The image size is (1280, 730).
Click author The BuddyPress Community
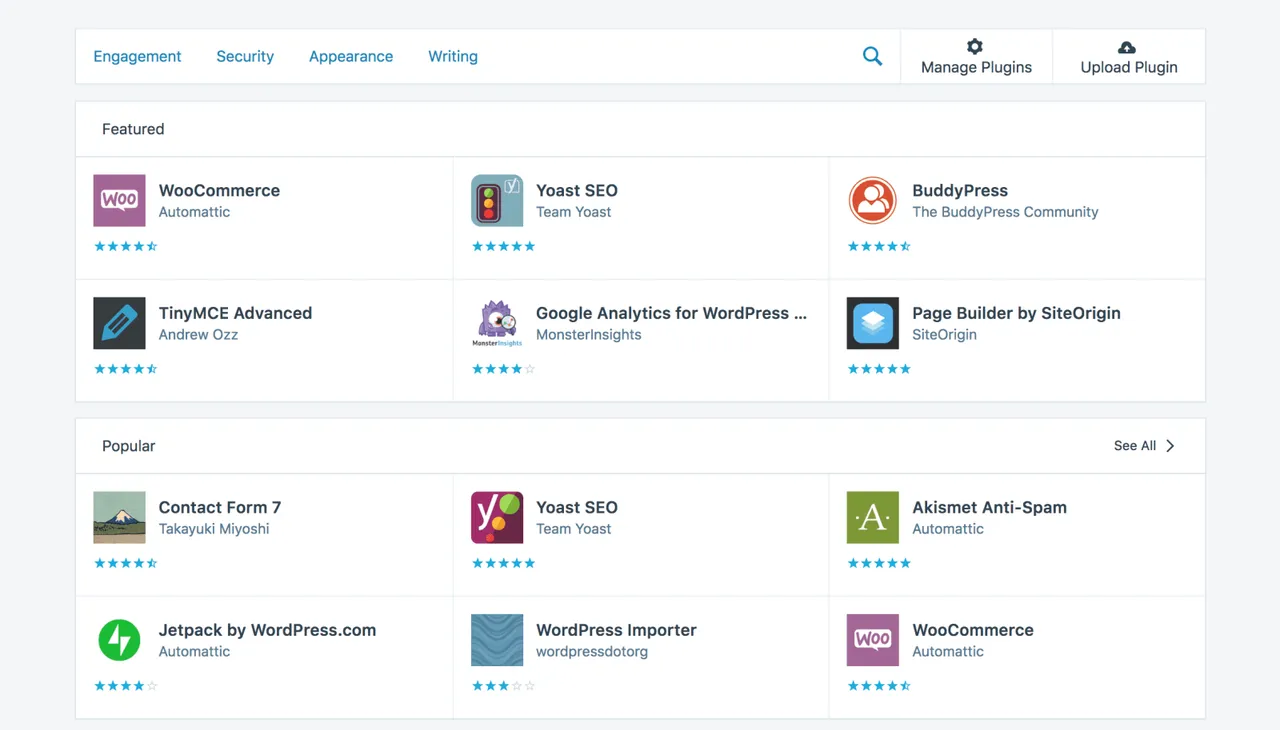1005,212
